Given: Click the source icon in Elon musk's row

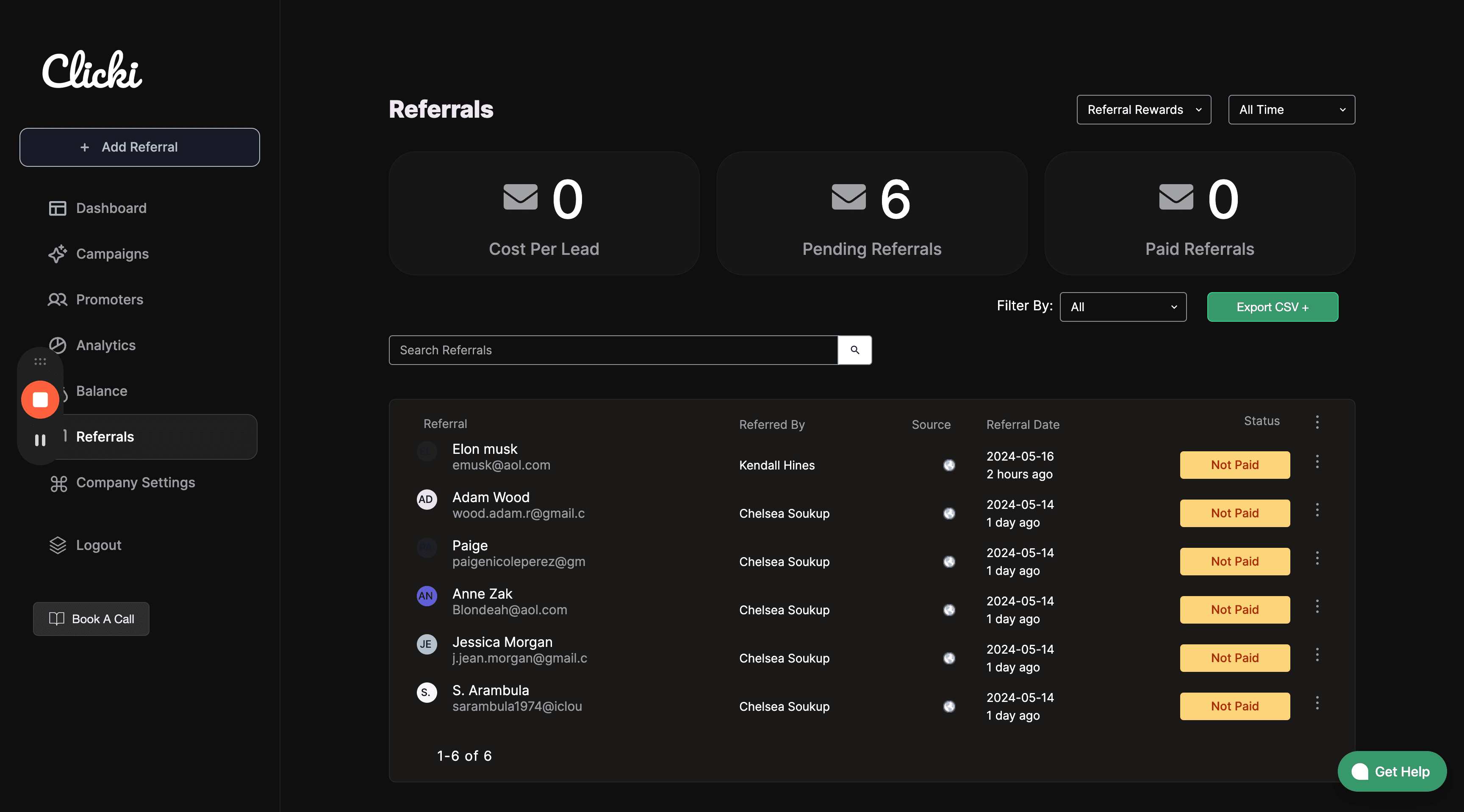Looking at the screenshot, I should 949,465.
